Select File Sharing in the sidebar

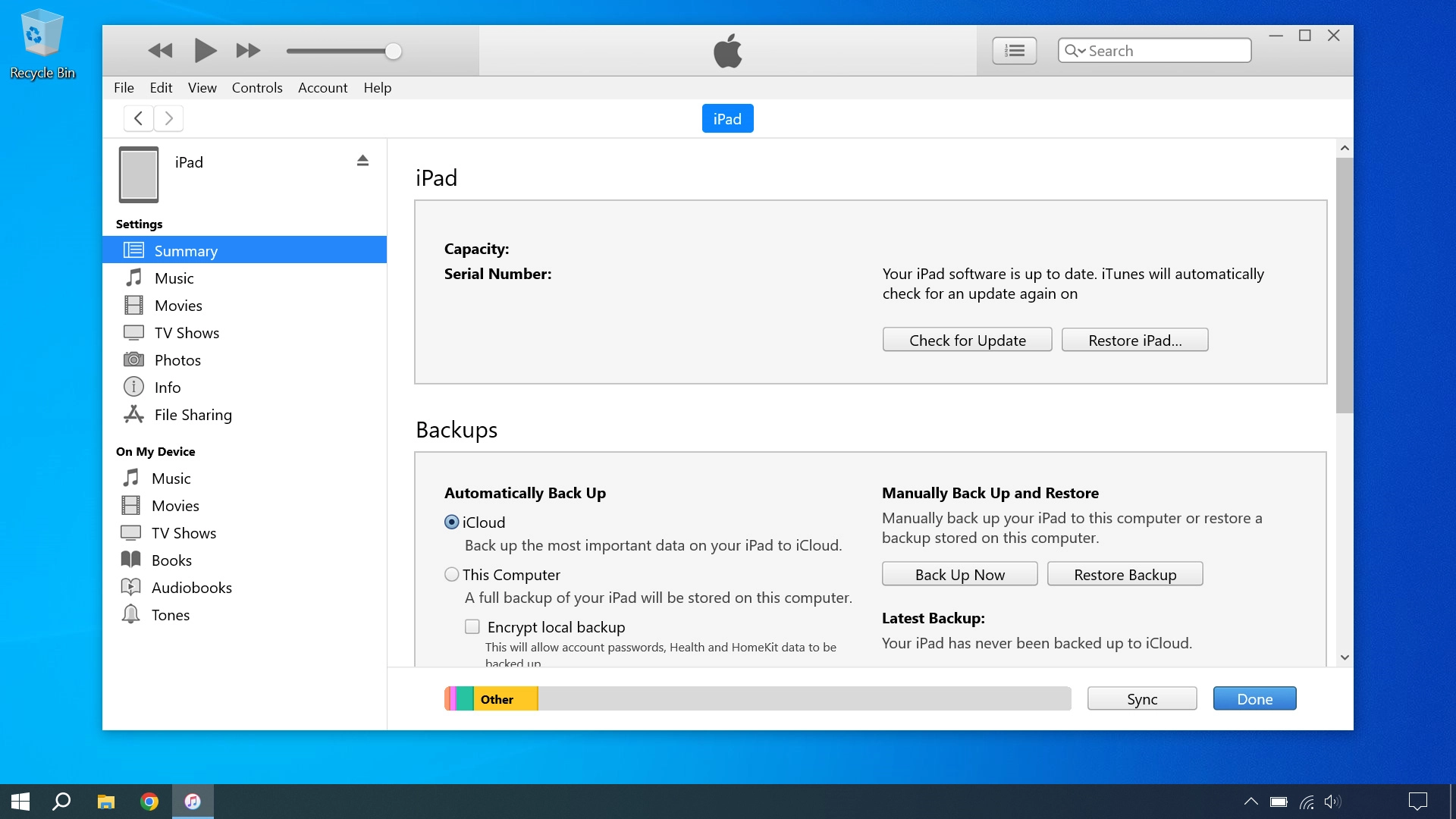193,415
